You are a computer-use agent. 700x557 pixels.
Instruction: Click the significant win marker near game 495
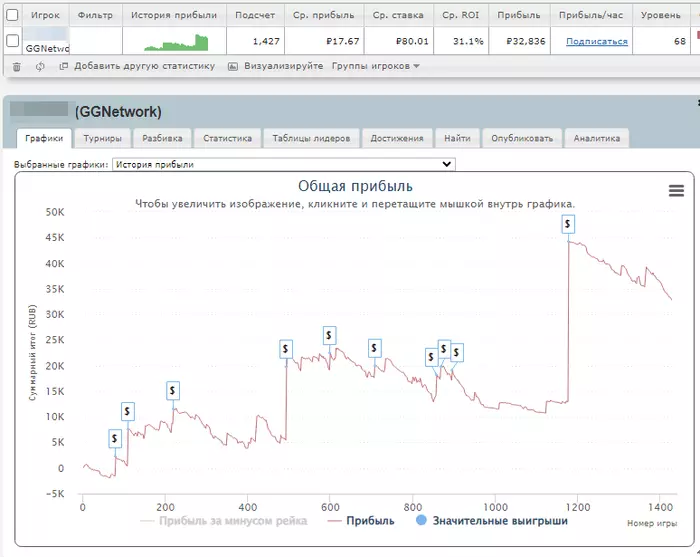point(286,349)
